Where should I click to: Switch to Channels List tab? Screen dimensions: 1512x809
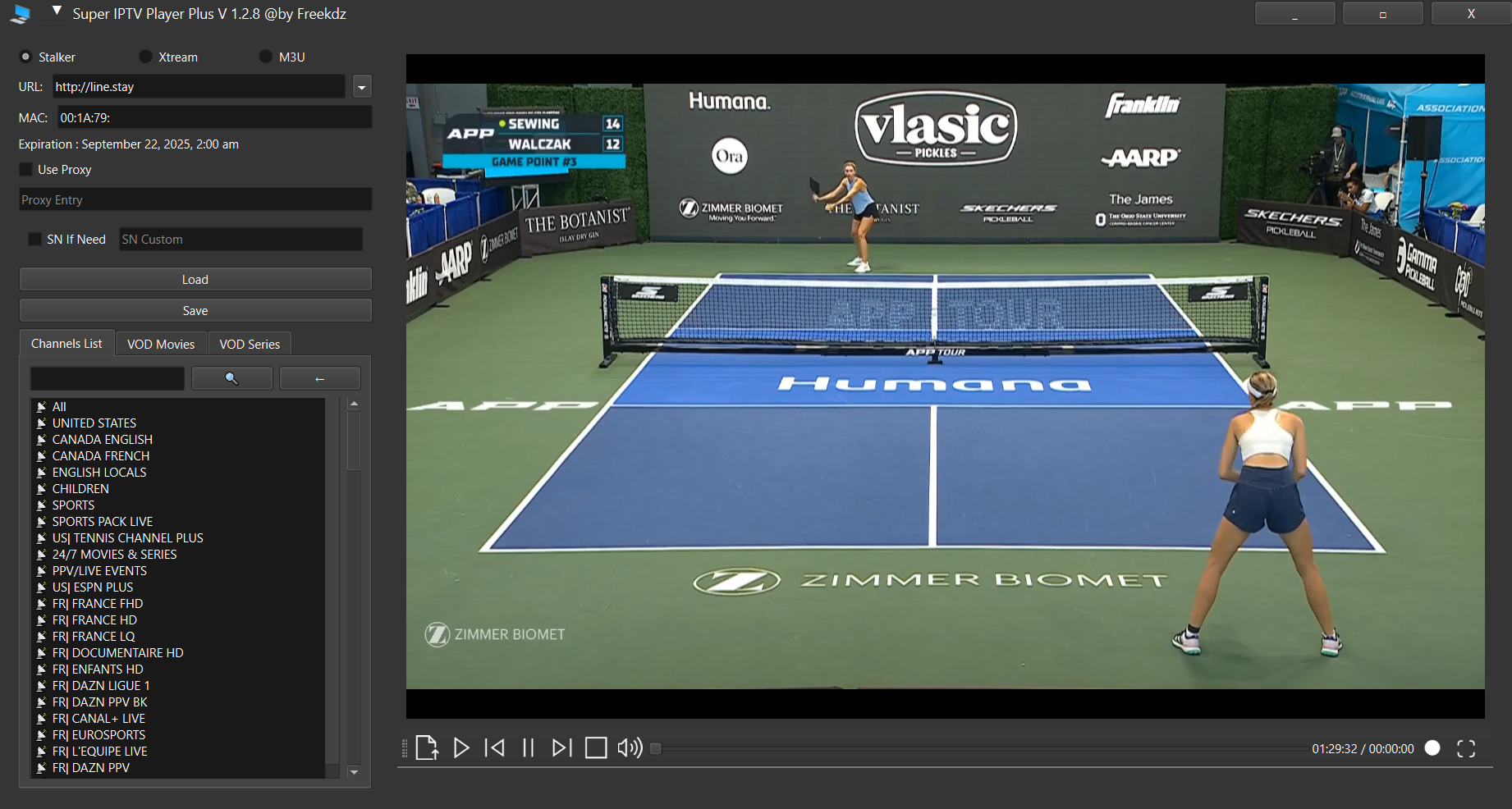click(x=66, y=343)
